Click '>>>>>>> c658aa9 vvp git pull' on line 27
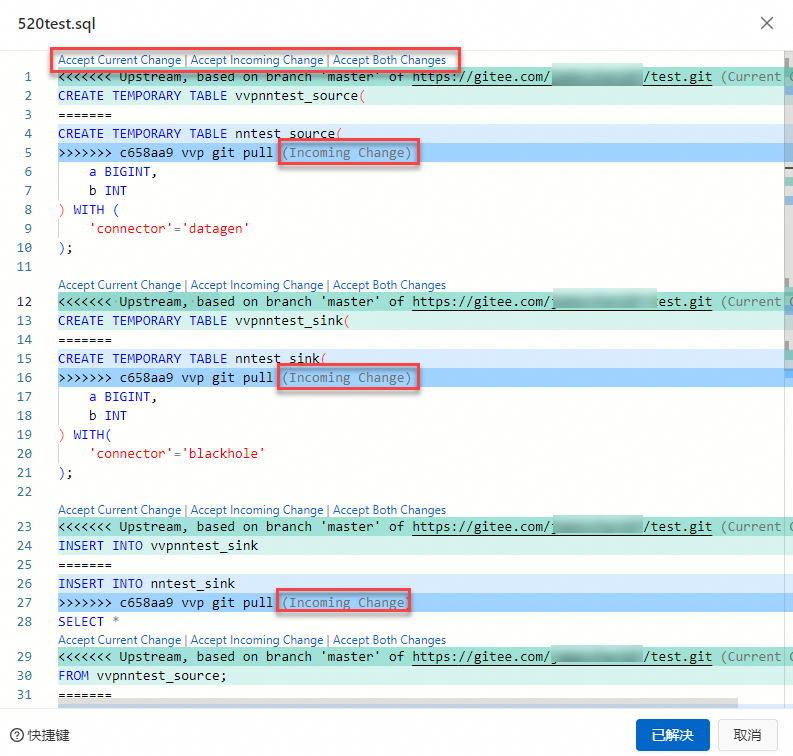Image resolution: width=793 pixels, height=756 pixels. pos(165,603)
